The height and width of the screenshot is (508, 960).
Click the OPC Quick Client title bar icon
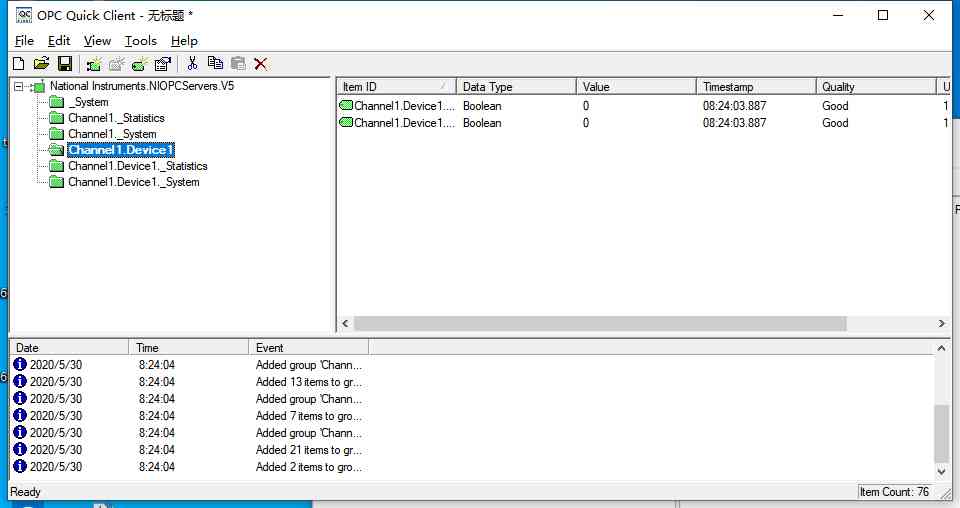click(24, 15)
